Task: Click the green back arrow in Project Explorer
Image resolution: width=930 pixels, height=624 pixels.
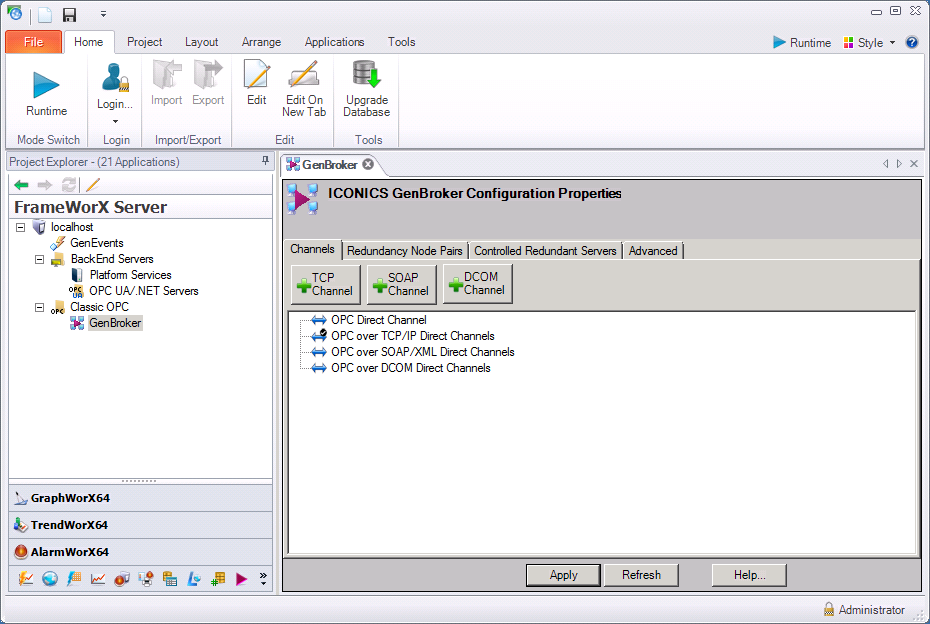Action: click(x=21, y=184)
